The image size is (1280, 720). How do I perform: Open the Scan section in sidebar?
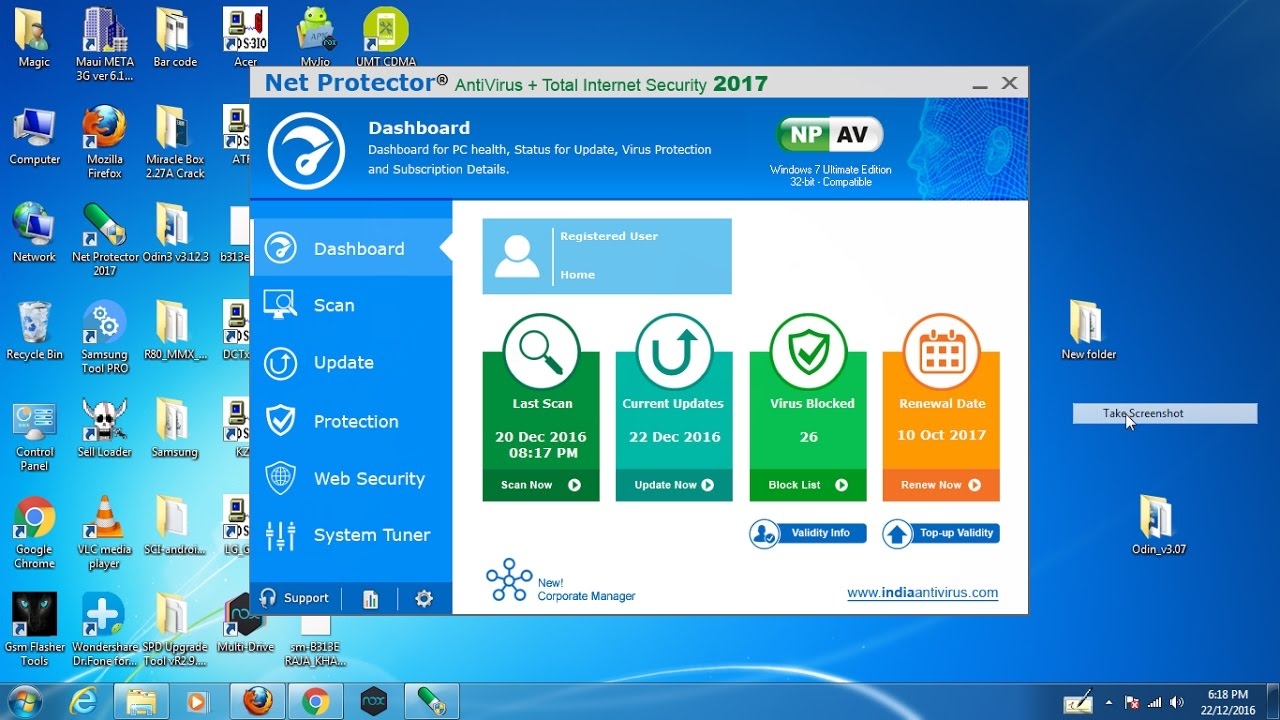coord(334,306)
